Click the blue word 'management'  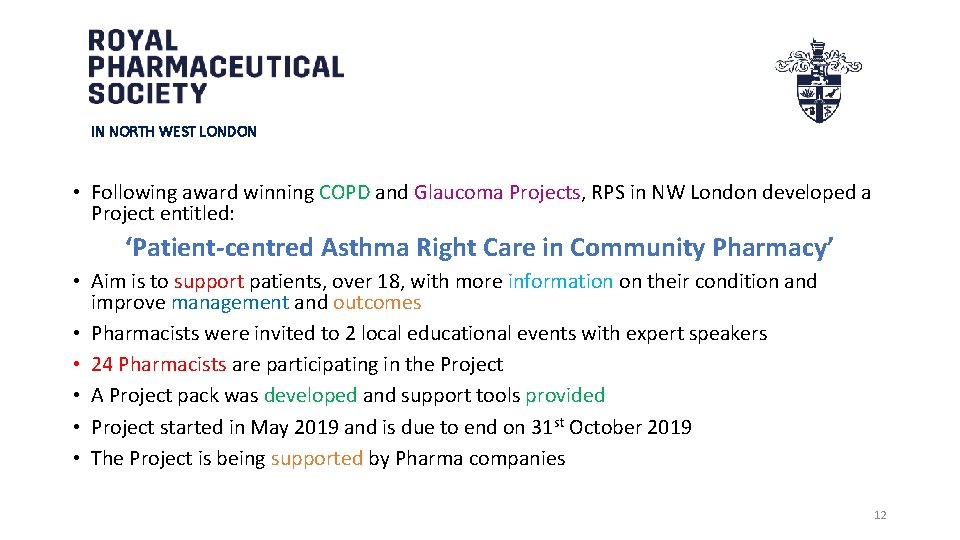[230, 302]
